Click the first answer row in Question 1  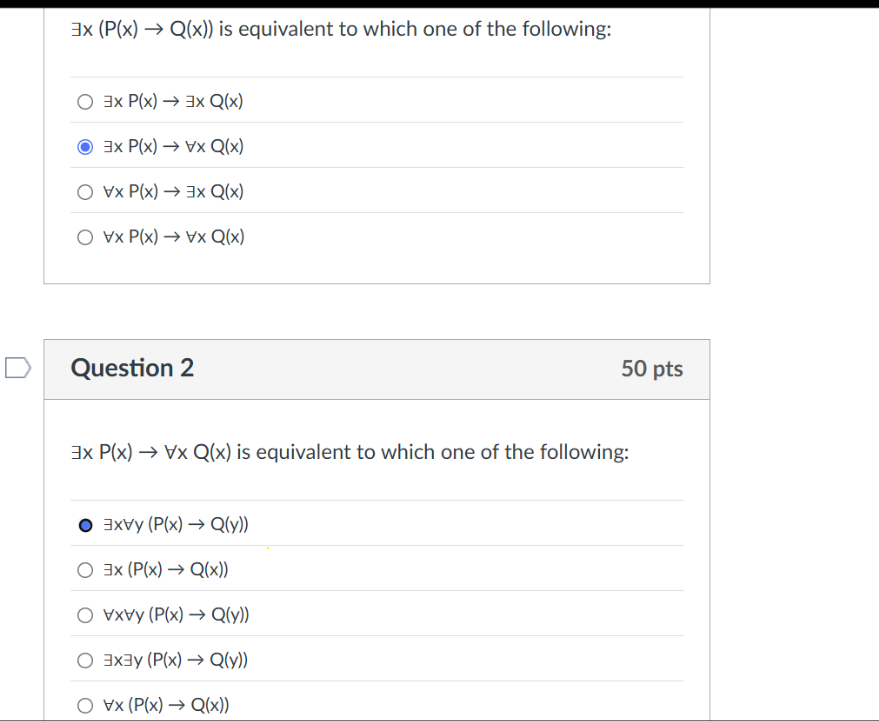pyautogui.click(x=172, y=101)
